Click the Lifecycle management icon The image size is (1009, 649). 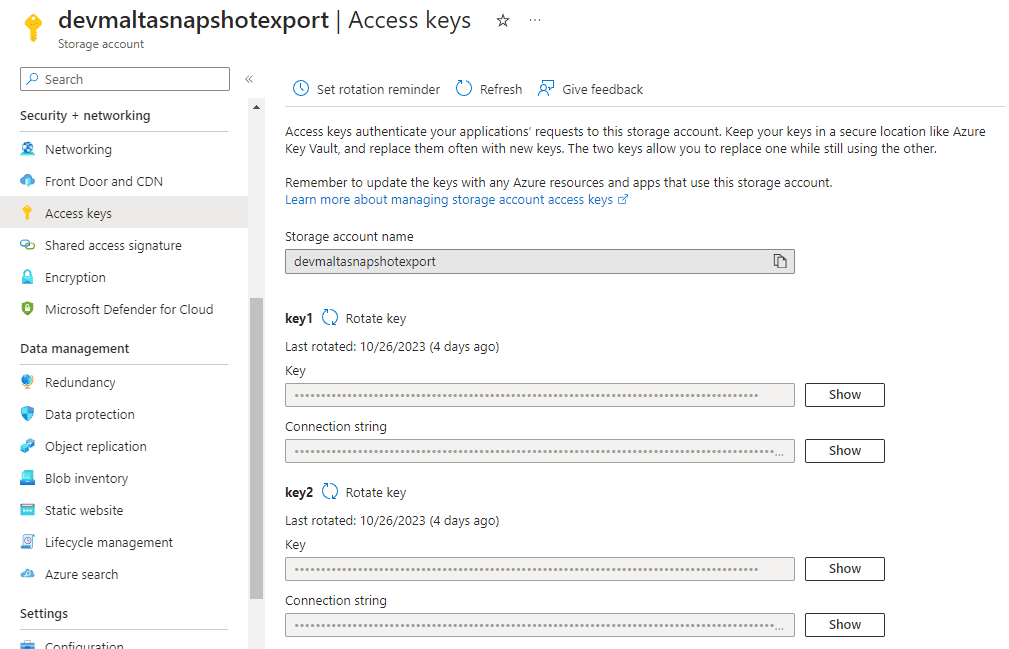28,542
